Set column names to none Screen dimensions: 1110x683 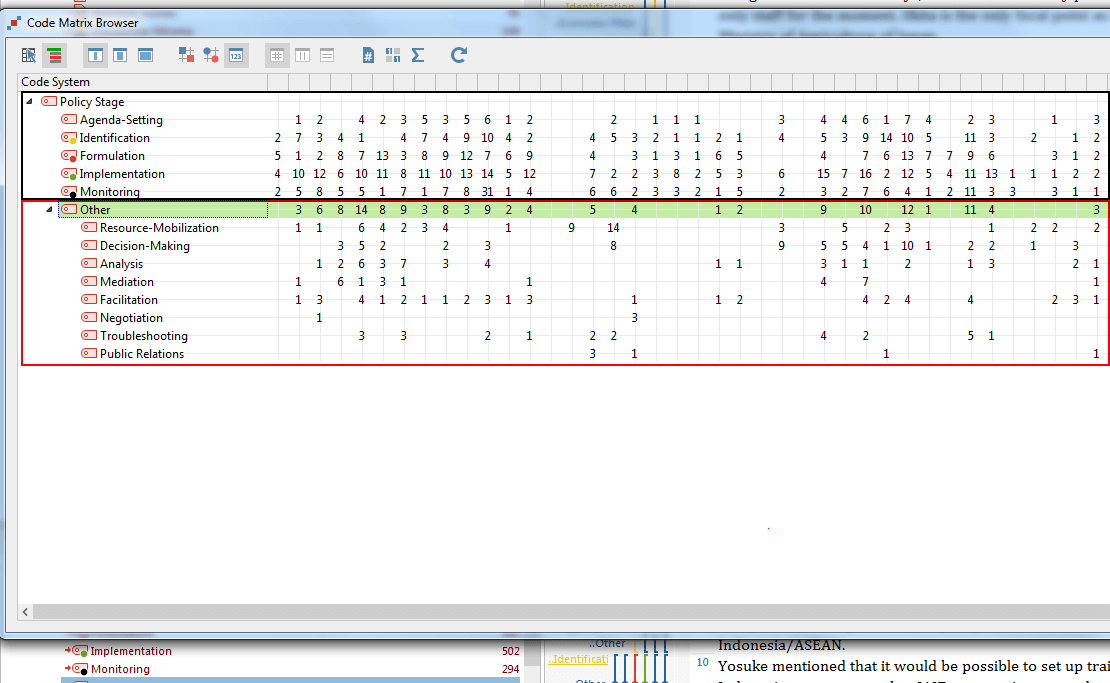click(x=95, y=55)
